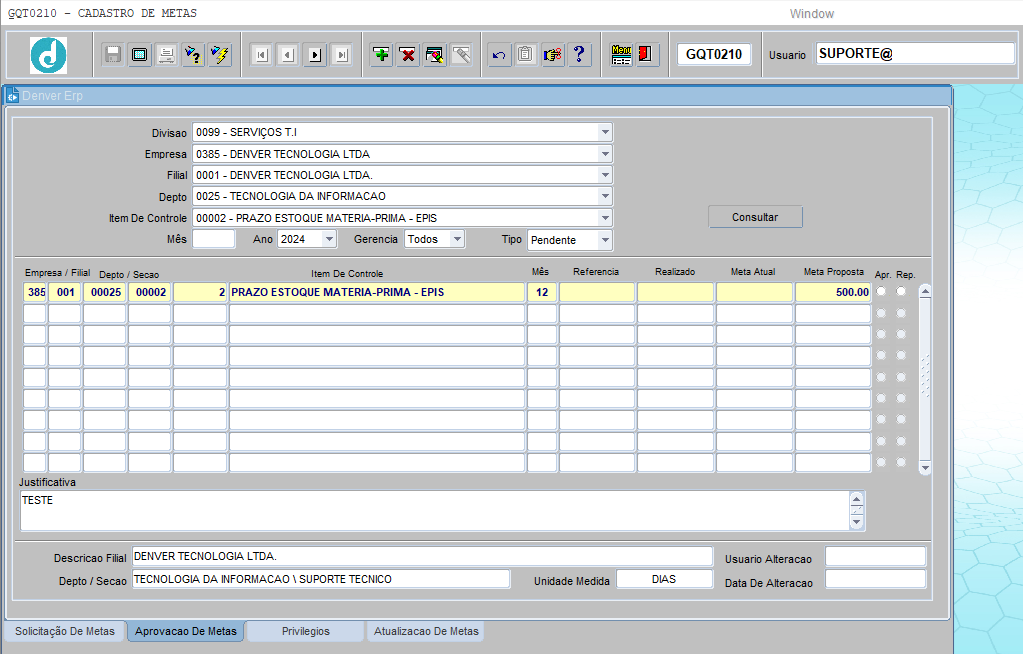Insert new record with green plus icon

(x=381, y=55)
